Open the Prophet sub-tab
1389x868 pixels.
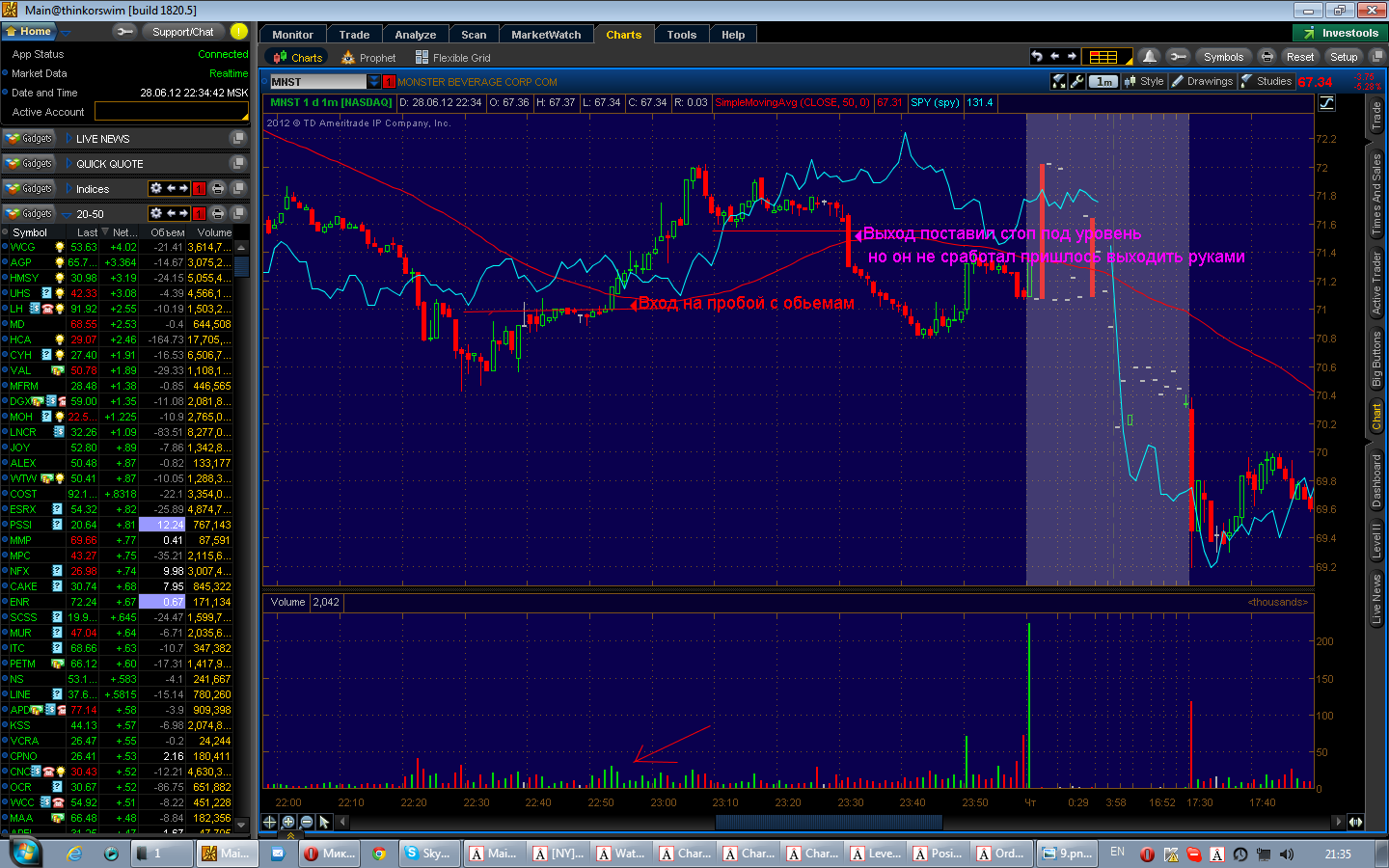click(x=368, y=58)
